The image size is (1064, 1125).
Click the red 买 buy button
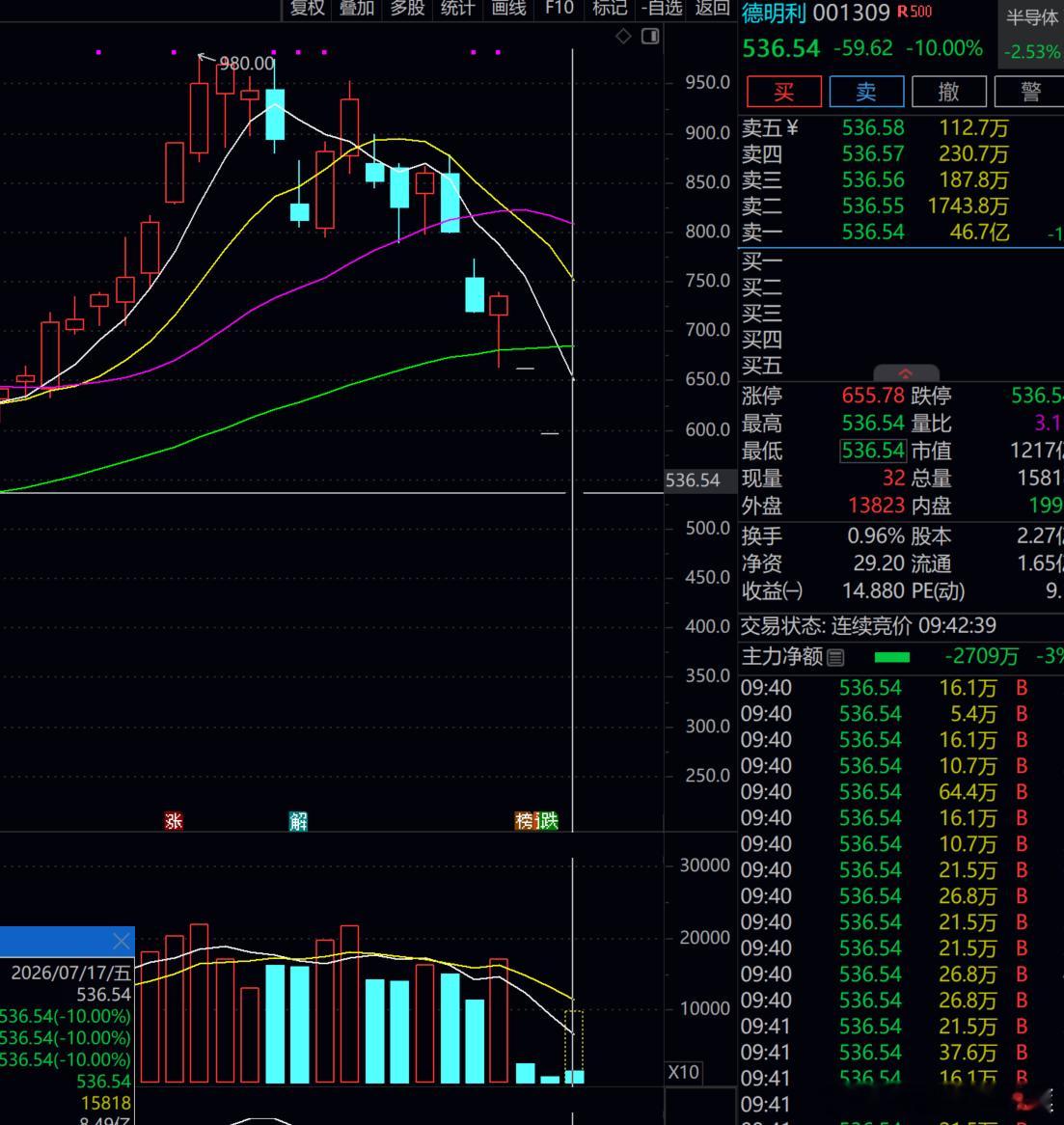point(783,92)
